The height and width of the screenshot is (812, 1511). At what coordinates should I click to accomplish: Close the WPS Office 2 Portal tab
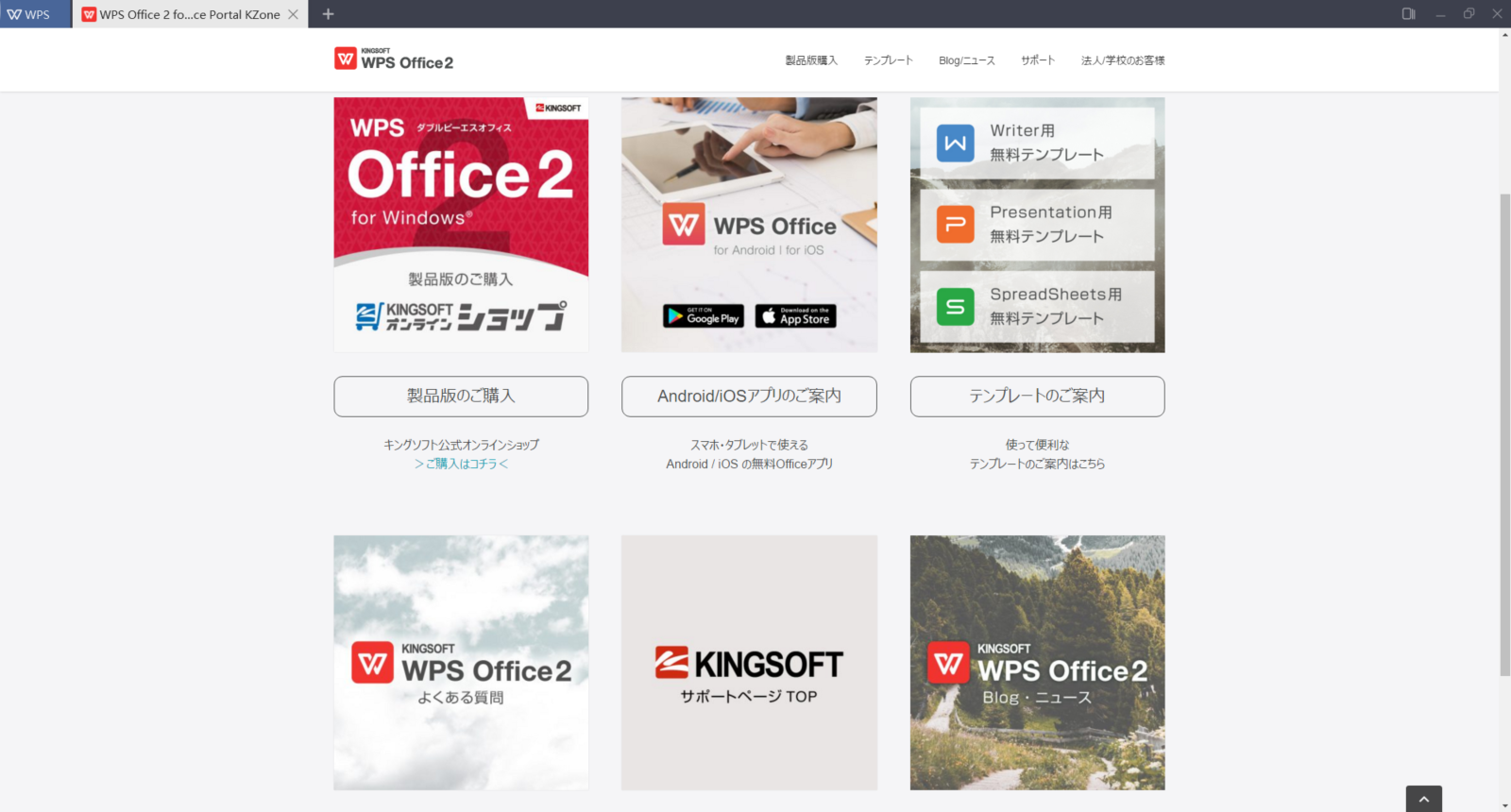tap(293, 14)
